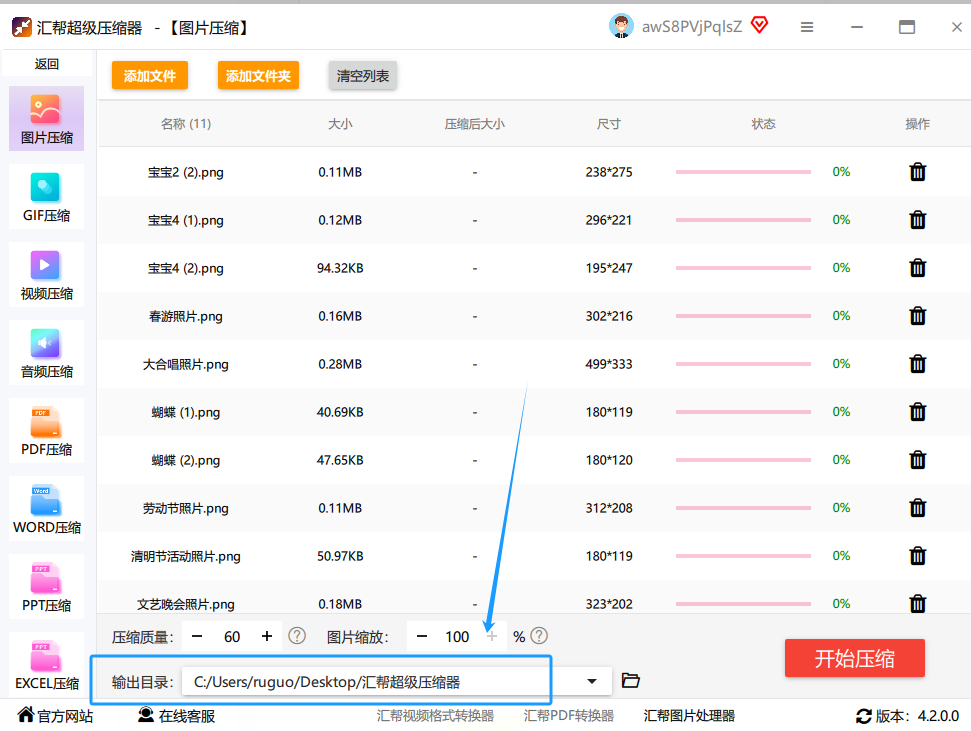Increase 压缩质量 with plus button
Viewport: 971px width, 731px height.
point(266,636)
